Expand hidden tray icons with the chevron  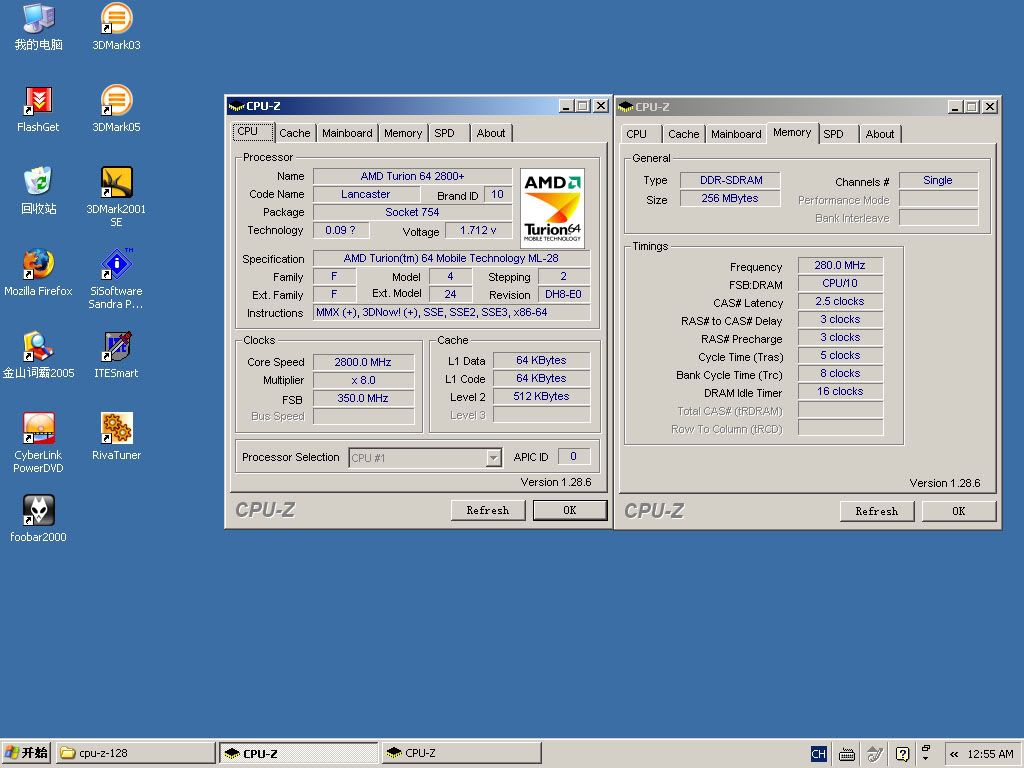click(954, 754)
